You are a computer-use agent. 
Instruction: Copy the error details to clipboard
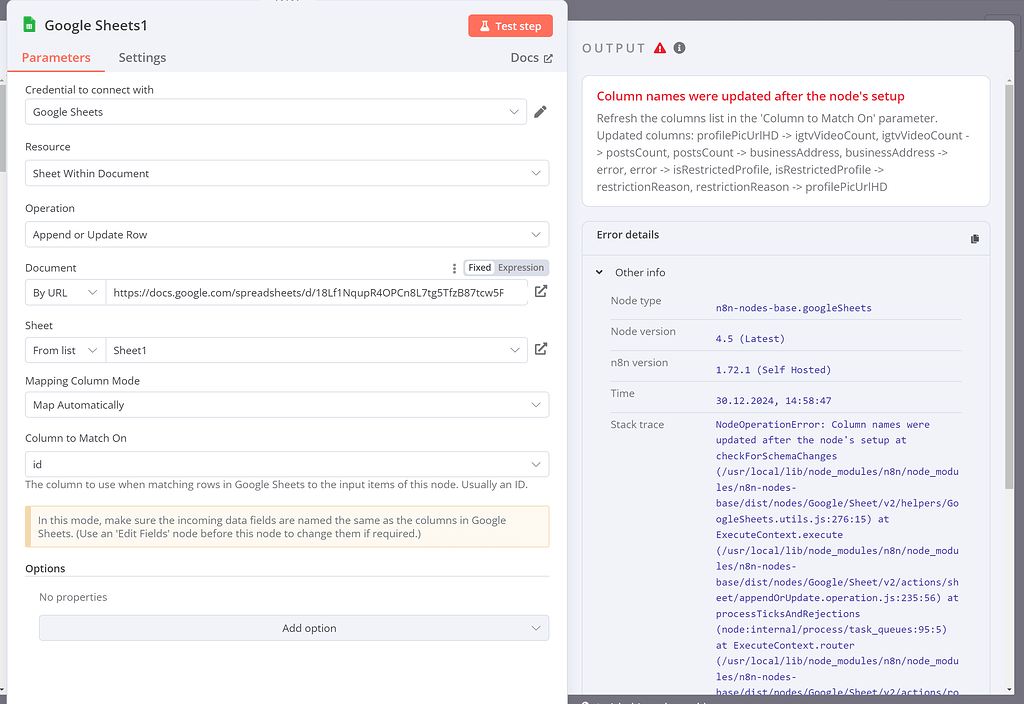[x=975, y=238]
